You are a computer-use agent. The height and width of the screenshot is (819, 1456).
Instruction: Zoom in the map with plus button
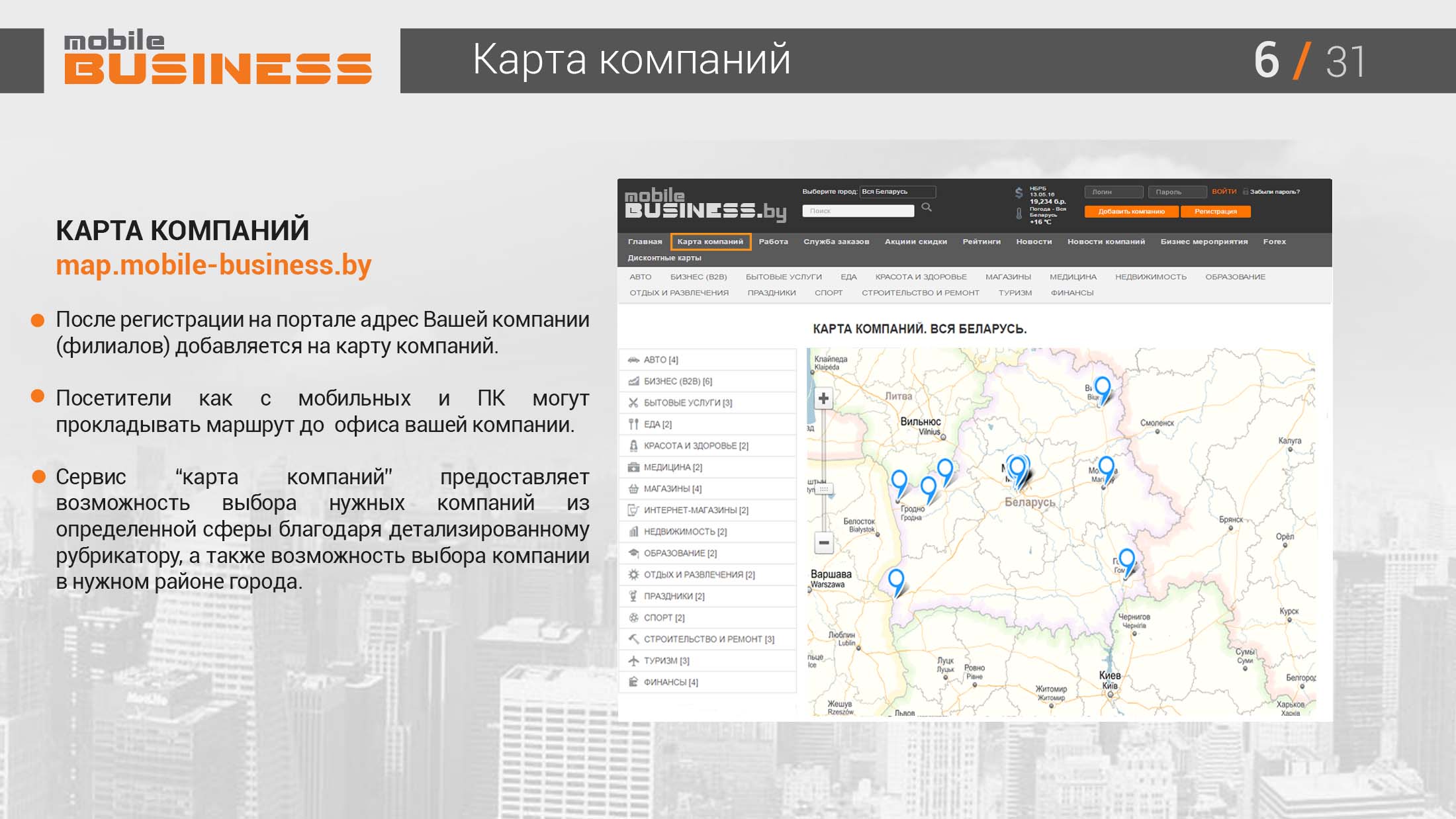(x=823, y=399)
